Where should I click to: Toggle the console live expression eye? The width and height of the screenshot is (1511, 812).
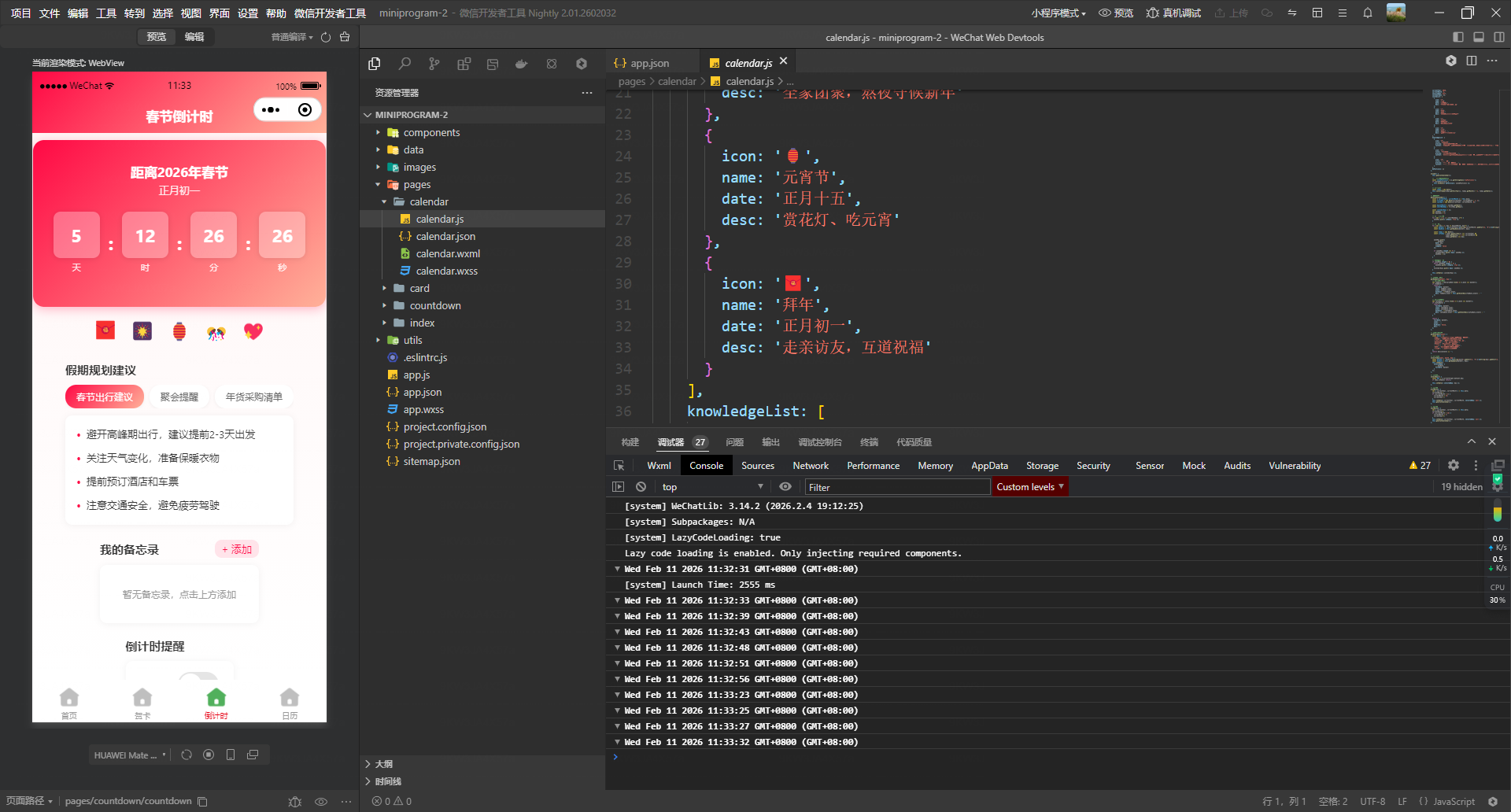(x=785, y=487)
